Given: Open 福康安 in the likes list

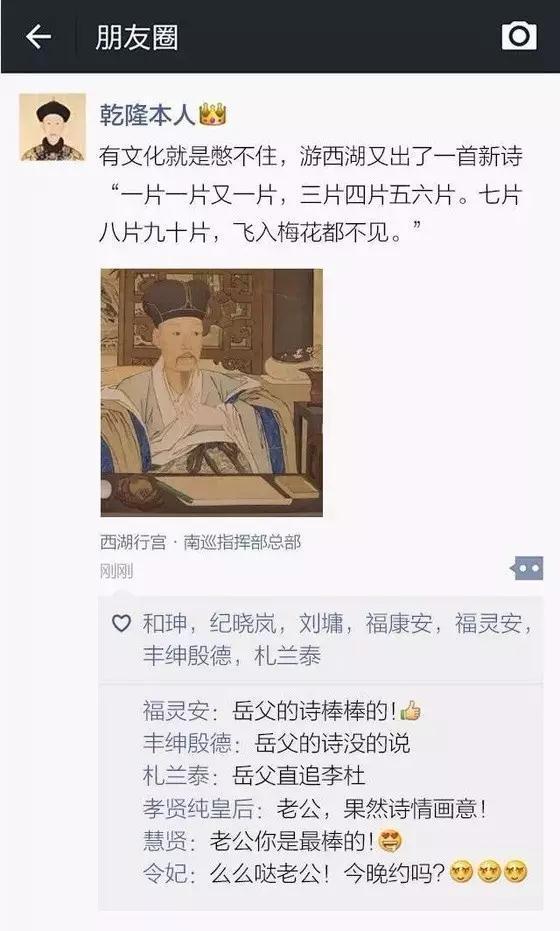Looking at the screenshot, I should point(399,623).
